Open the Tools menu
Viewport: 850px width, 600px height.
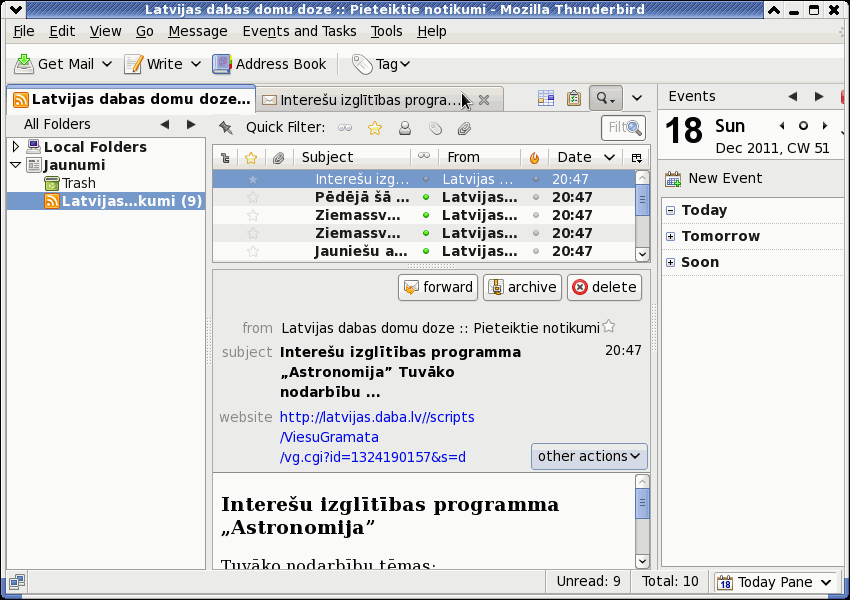click(x=387, y=31)
